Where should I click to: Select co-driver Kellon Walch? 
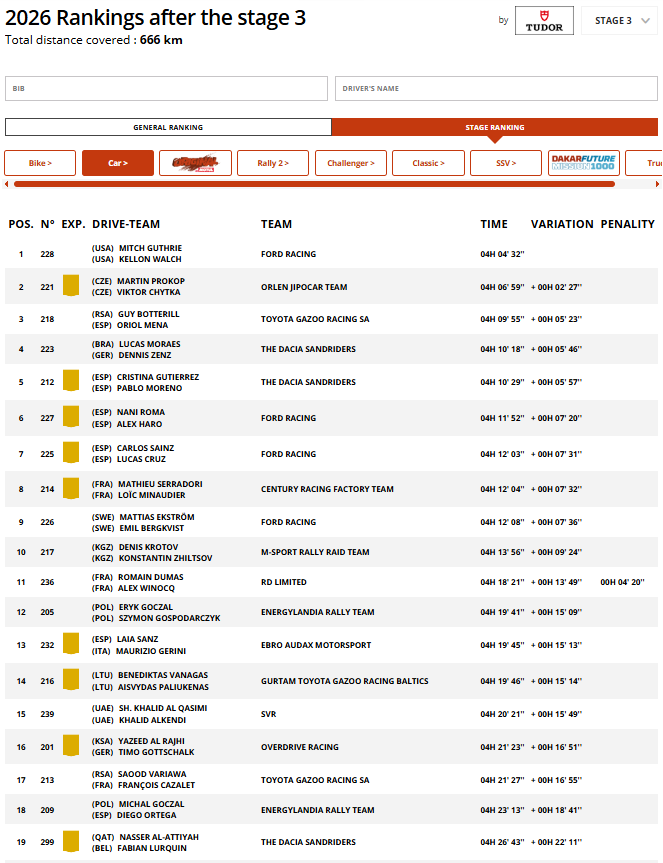click(x=150, y=259)
